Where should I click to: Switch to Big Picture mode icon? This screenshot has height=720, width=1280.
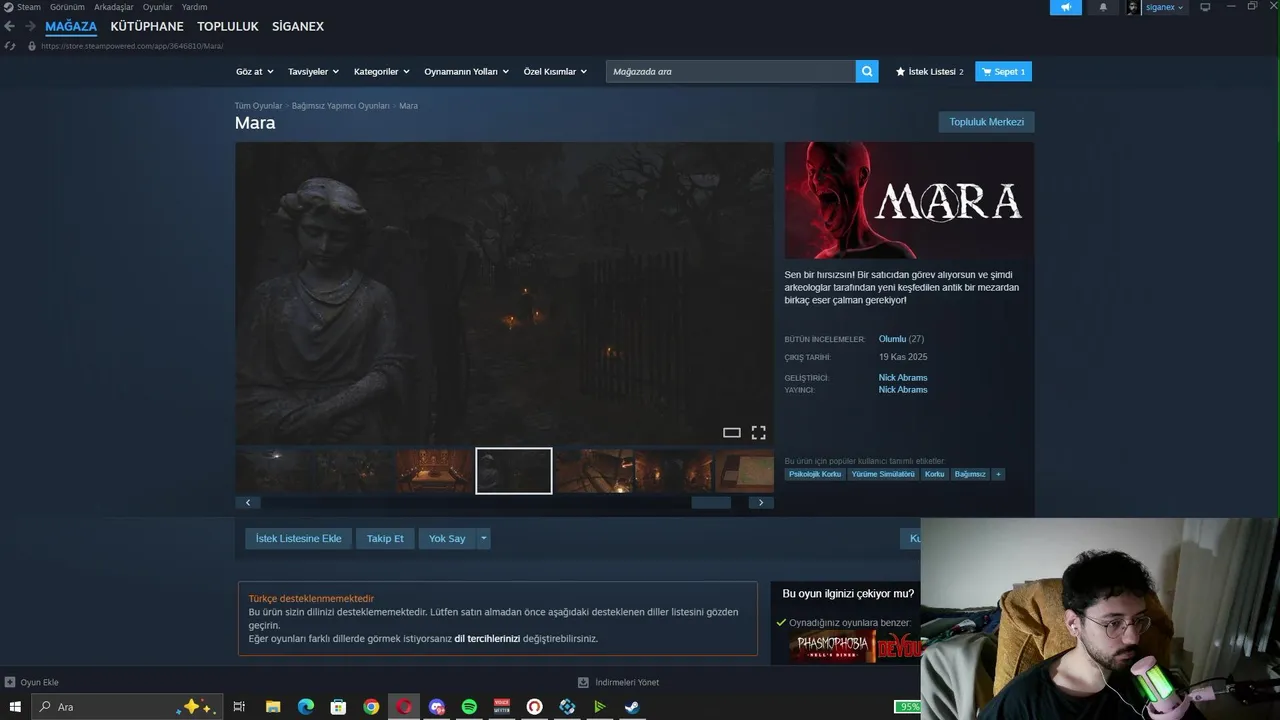click(x=1205, y=7)
